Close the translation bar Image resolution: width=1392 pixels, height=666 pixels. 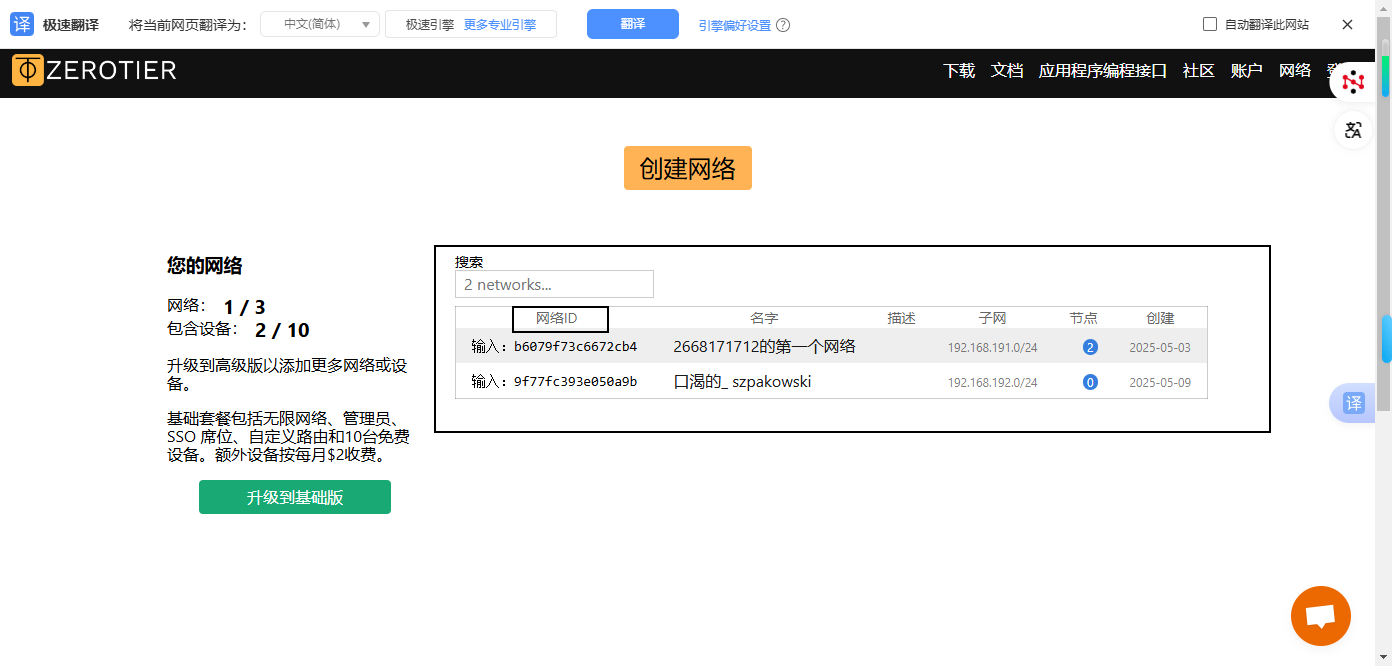click(1347, 24)
